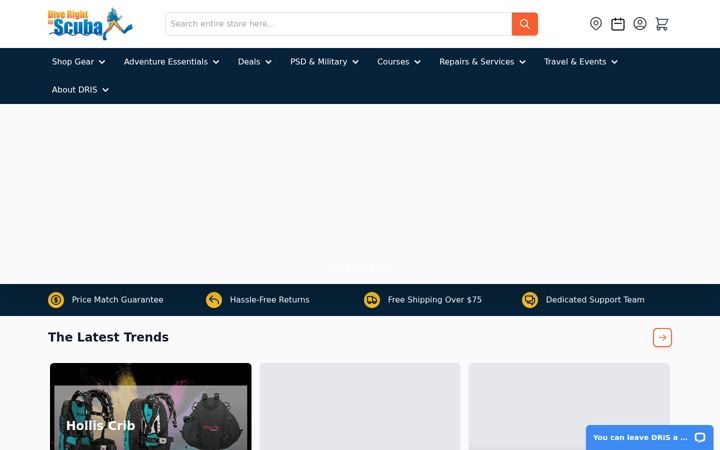Open the Deals menu
This screenshot has width=720, height=450.
[x=255, y=62]
